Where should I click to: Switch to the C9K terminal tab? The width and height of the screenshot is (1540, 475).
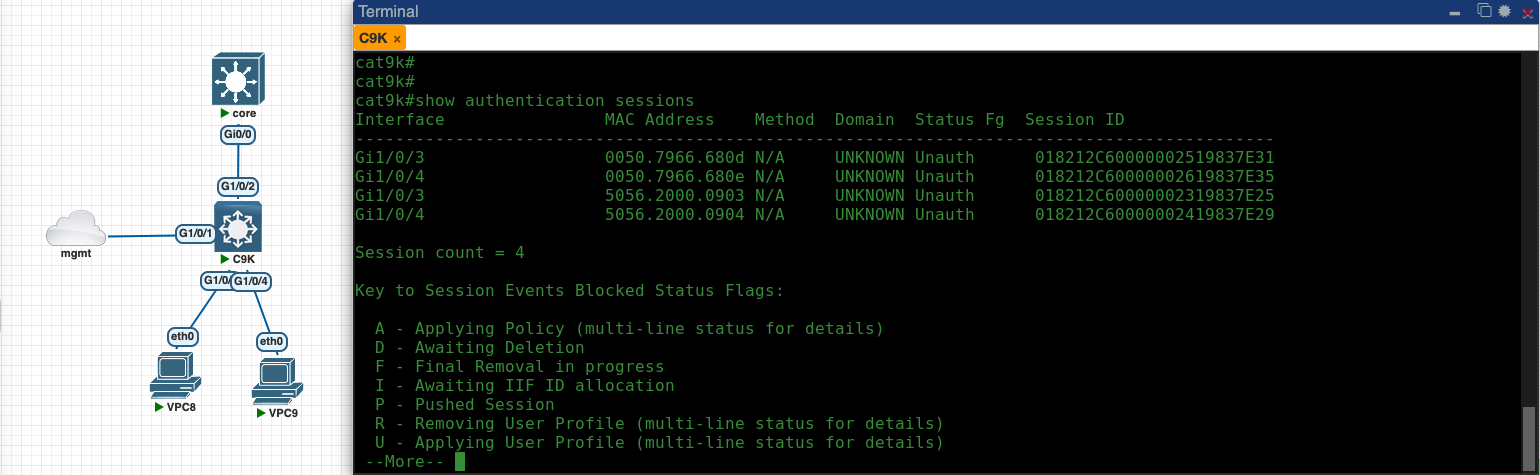[x=373, y=38]
